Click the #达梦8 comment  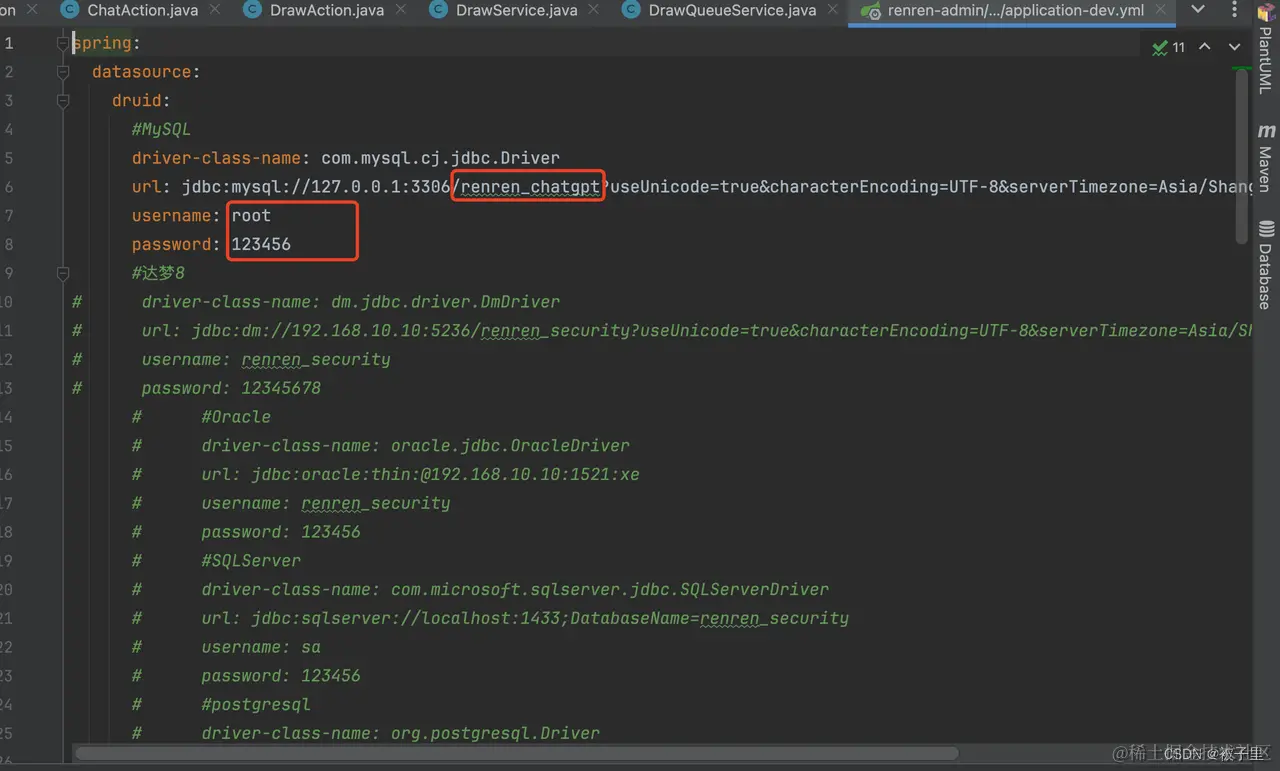click(x=158, y=273)
